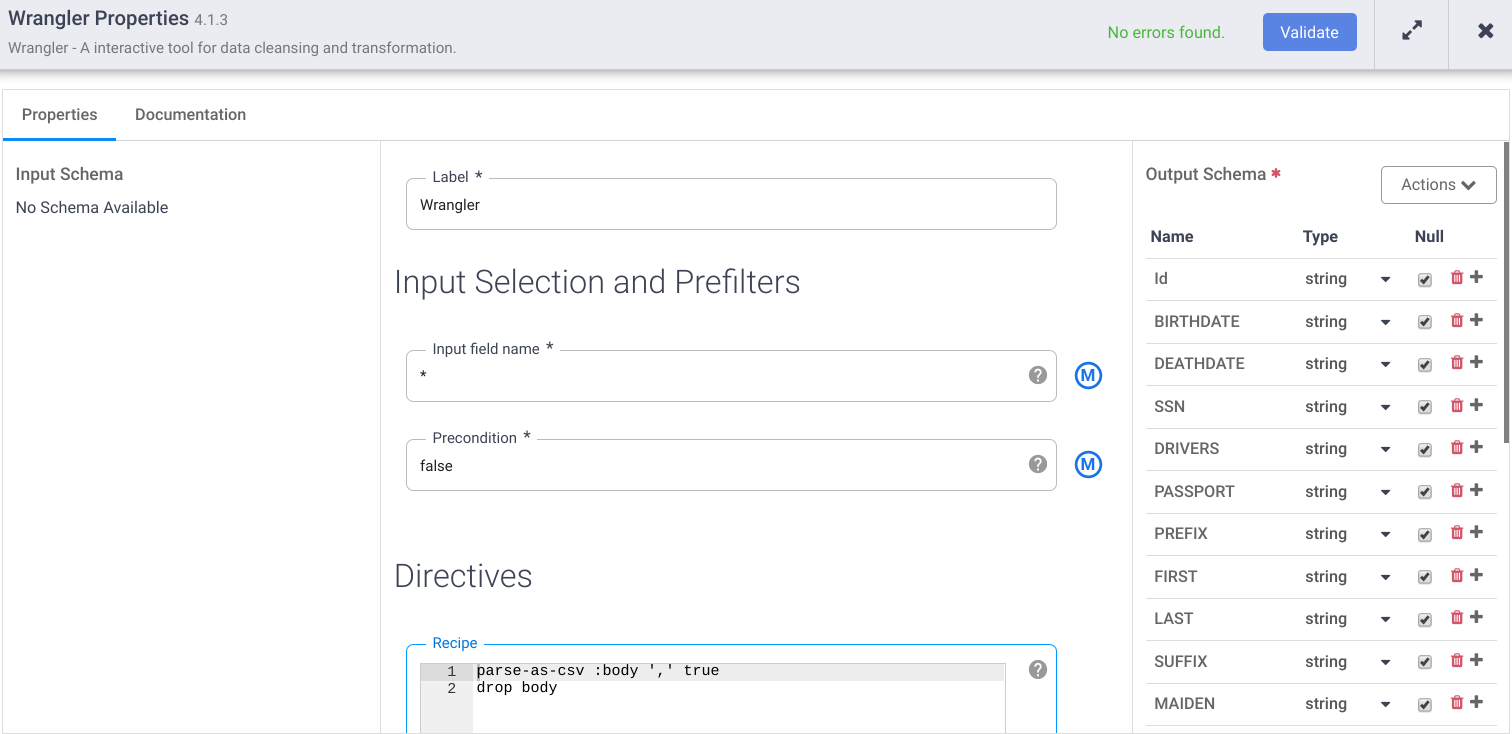Image resolution: width=1512 pixels, height=734 pixels.
Task: Close the Wrangler Properties dialog
Action: click(1485, 32)
